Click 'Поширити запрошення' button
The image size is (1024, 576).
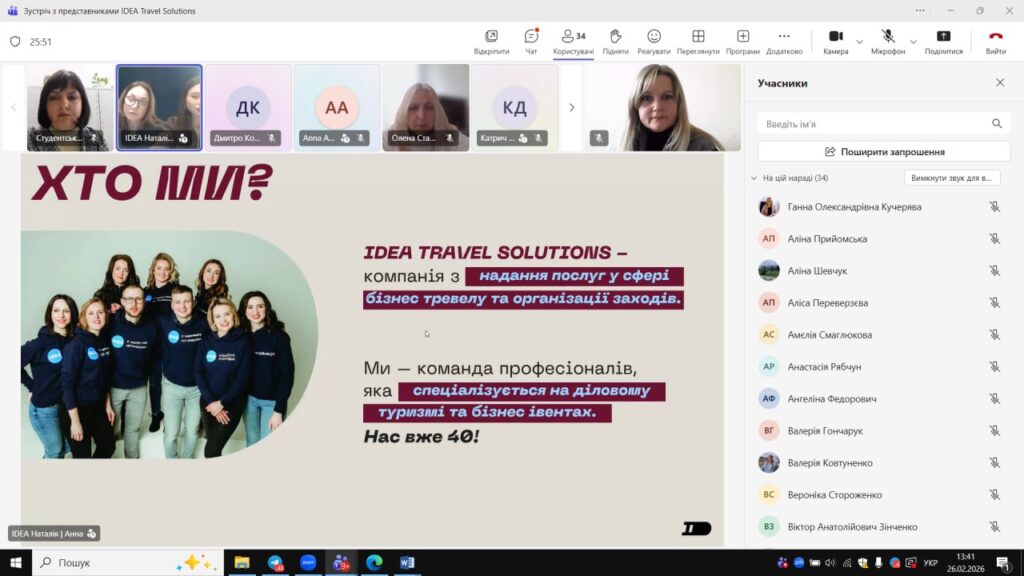[x=884, y=152]
